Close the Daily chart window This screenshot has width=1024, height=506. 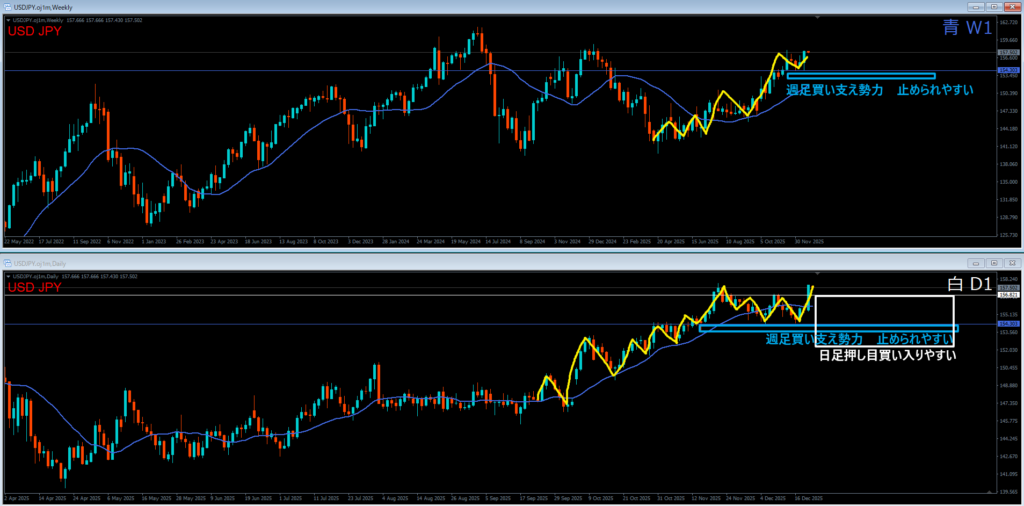[1010, 262]
